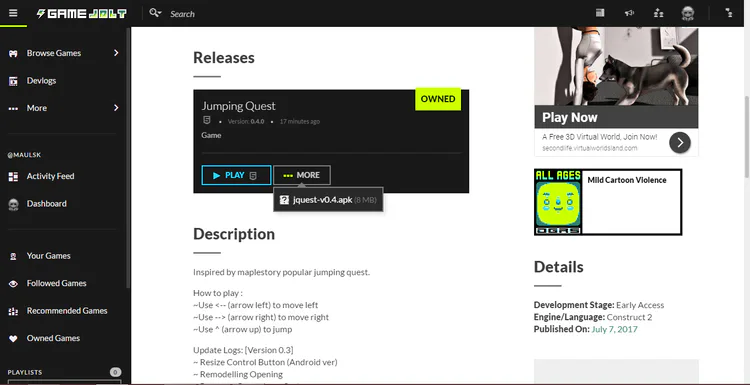The image size is (750, 385).
Task: Click the @MAULSK username label
Action: pos(24,155)
